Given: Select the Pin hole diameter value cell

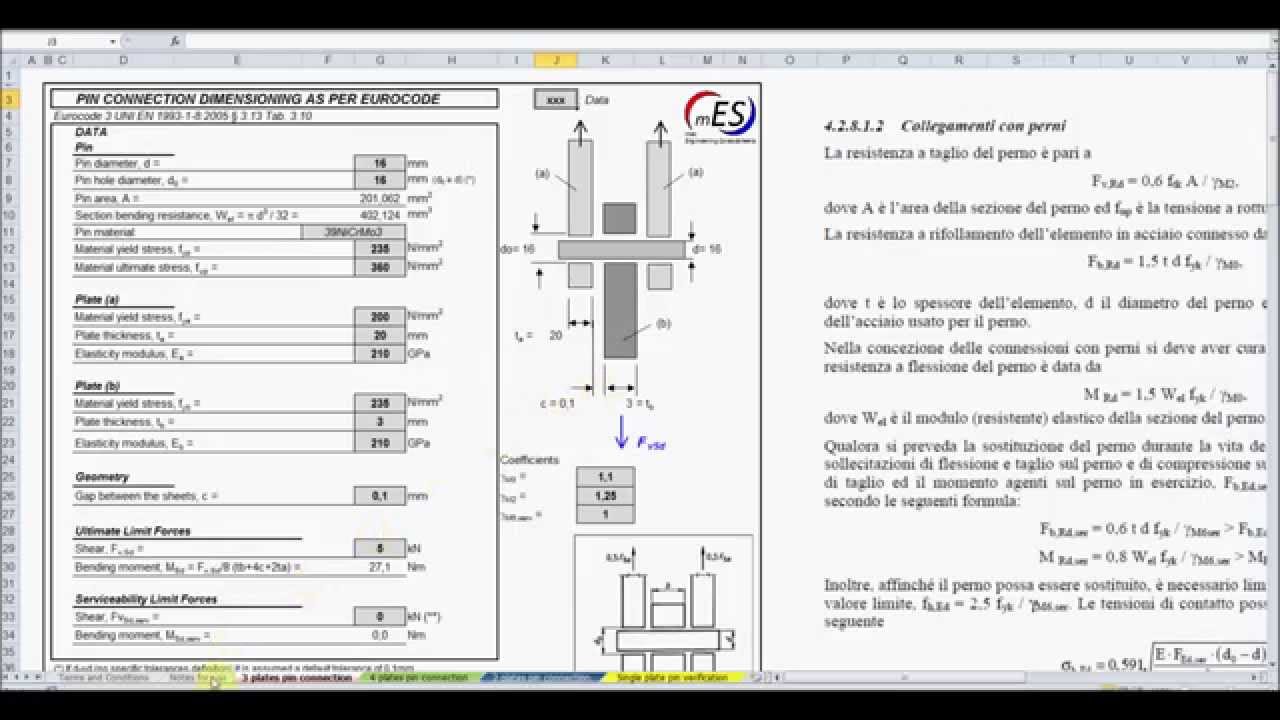Looking at the screenshot, I should point(380,180).
